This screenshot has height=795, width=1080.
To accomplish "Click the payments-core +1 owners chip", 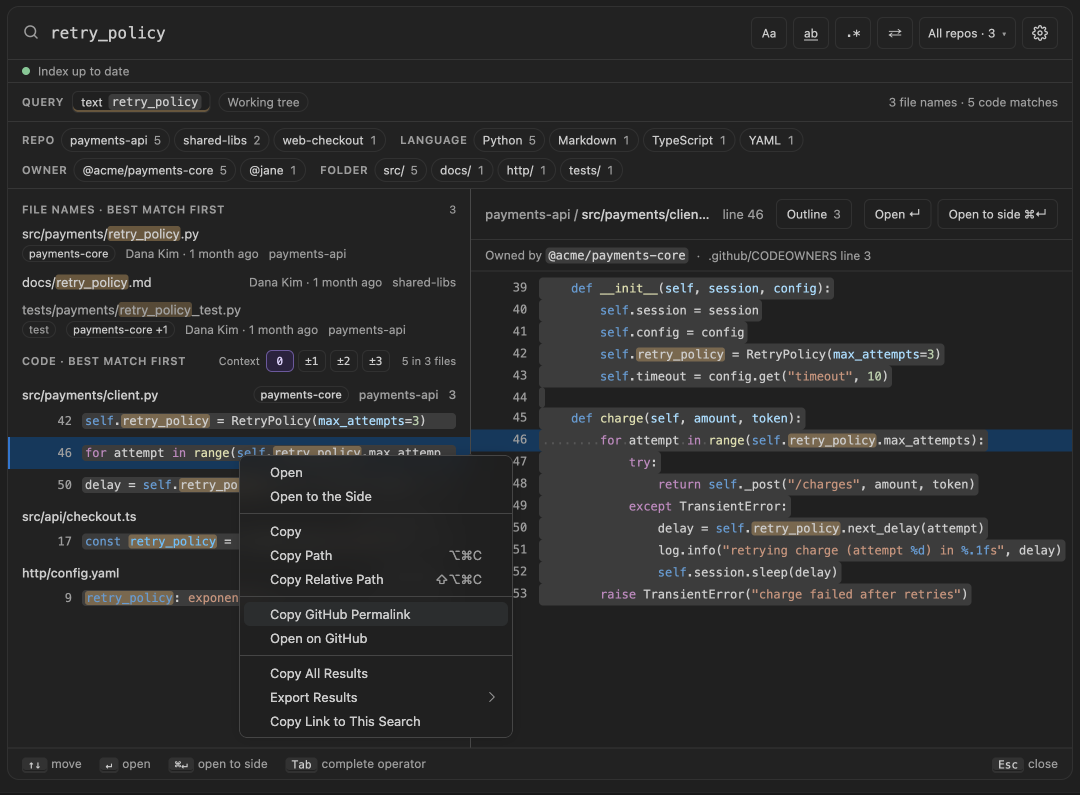I will click(x=120, y=330).
